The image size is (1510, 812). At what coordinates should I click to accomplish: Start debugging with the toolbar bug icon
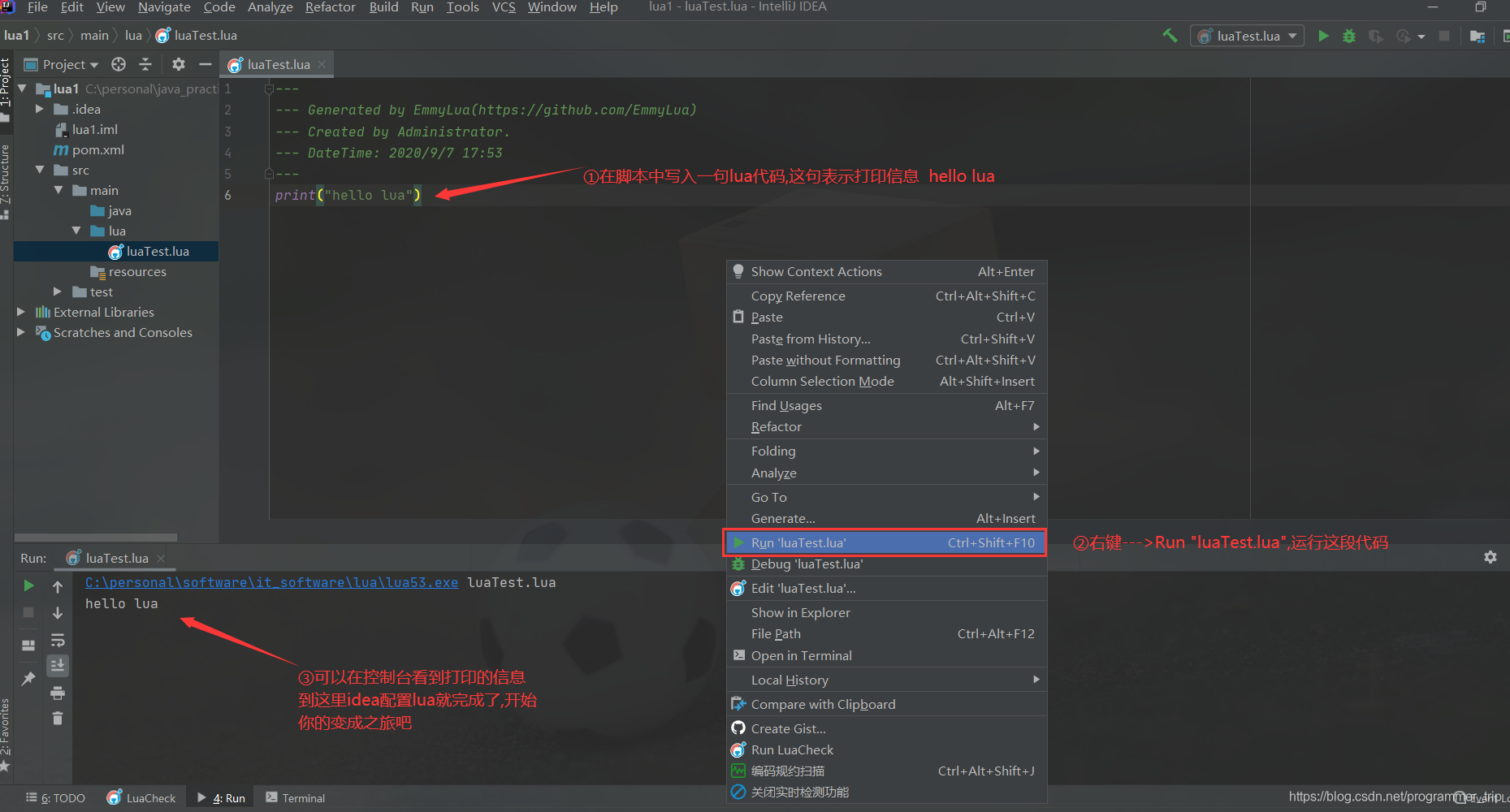pos(1349,36)
